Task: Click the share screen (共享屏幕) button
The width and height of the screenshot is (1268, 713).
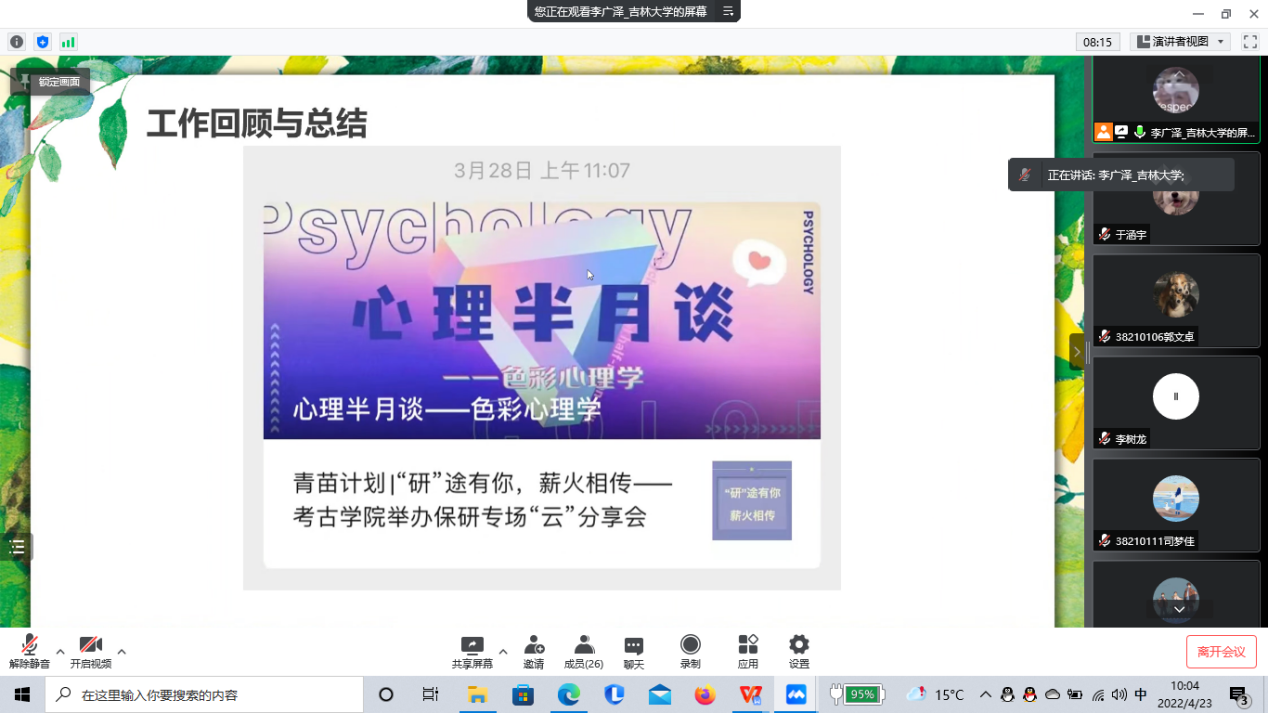Action: [472, 652]
